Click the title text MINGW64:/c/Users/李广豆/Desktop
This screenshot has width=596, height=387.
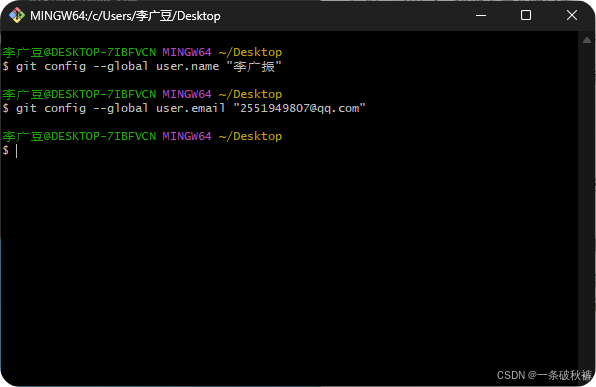tap(125, 16)
